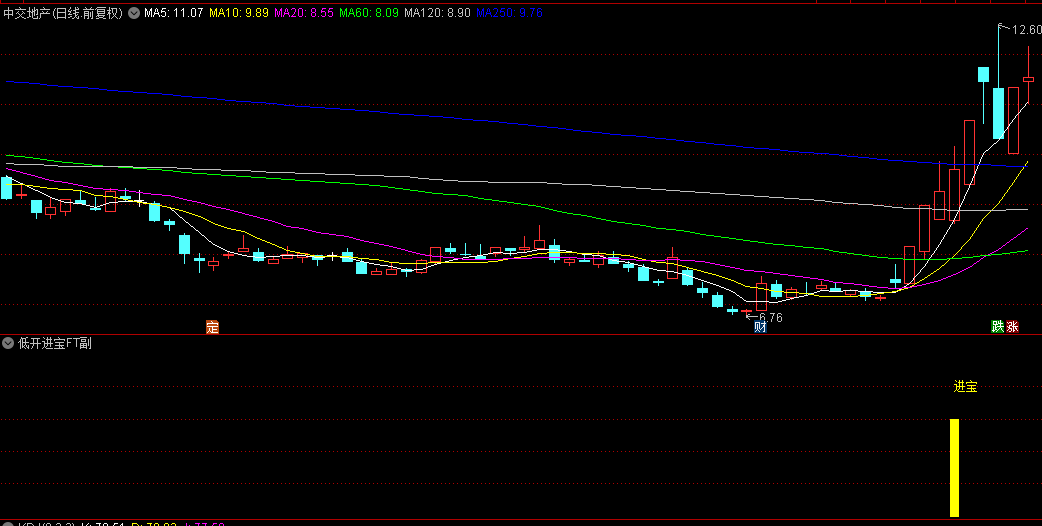
Task: Click the 6.76 low price label
Action: [770, 317]
